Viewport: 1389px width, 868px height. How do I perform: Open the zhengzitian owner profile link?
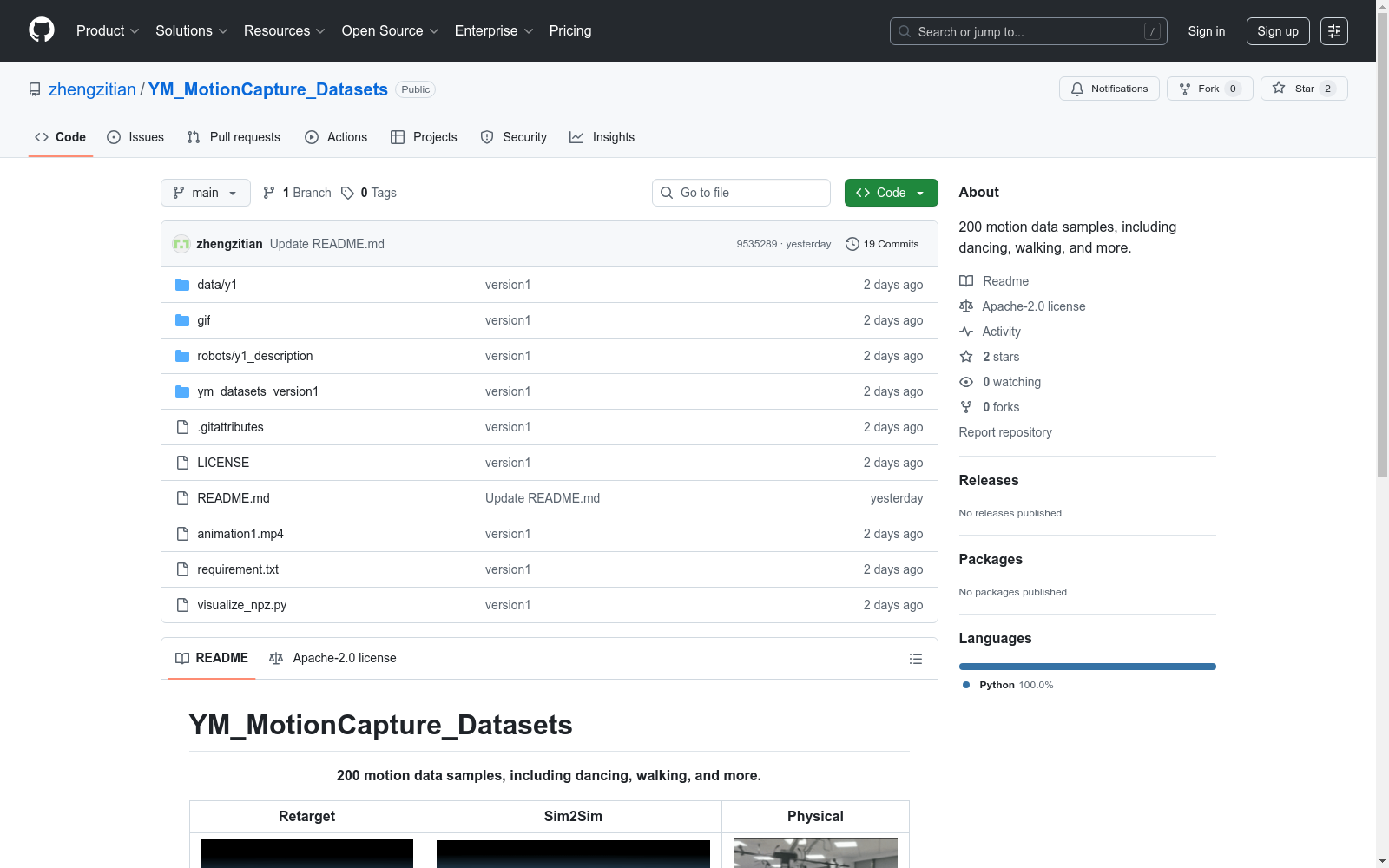pyautogui.click(x=92, y=89)
